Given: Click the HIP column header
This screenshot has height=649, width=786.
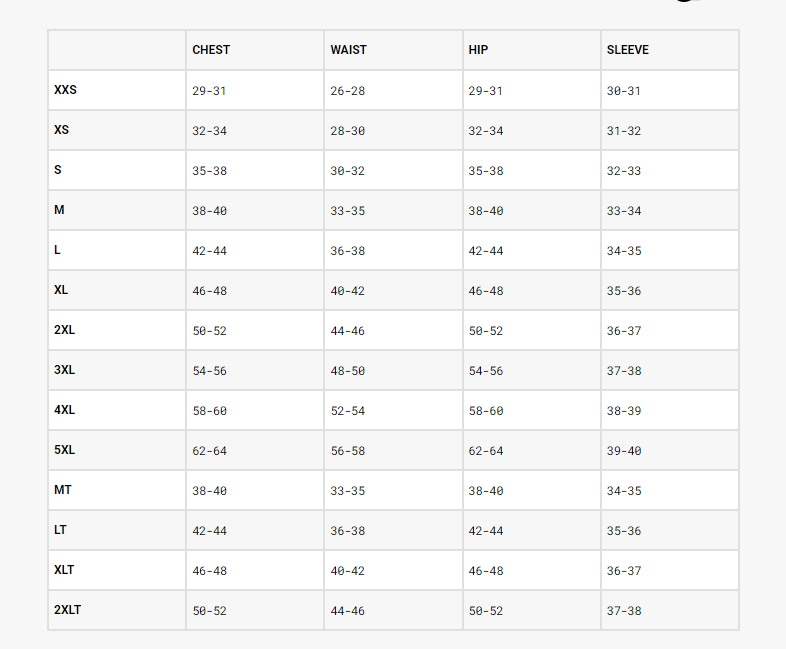Looking at the screenshot, I should pos(477,50).
